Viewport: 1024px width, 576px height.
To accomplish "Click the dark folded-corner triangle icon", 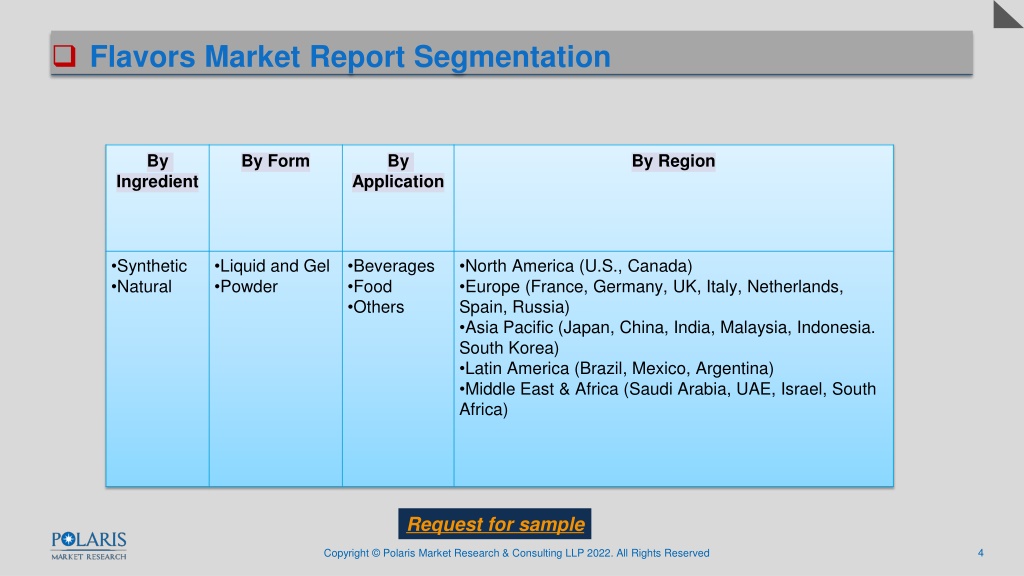I will [1008, 14].
